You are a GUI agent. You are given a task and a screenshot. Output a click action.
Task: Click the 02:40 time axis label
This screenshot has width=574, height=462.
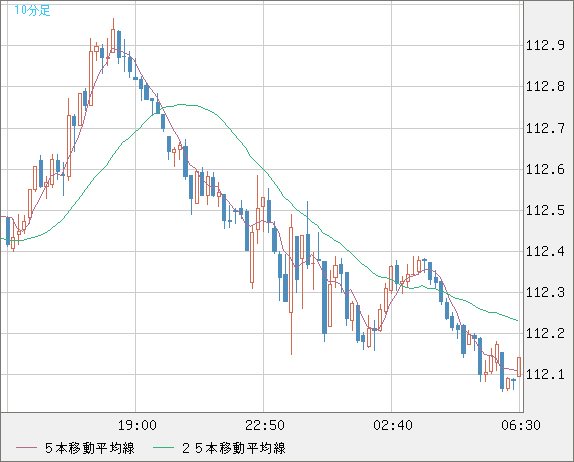pos(393,425)
